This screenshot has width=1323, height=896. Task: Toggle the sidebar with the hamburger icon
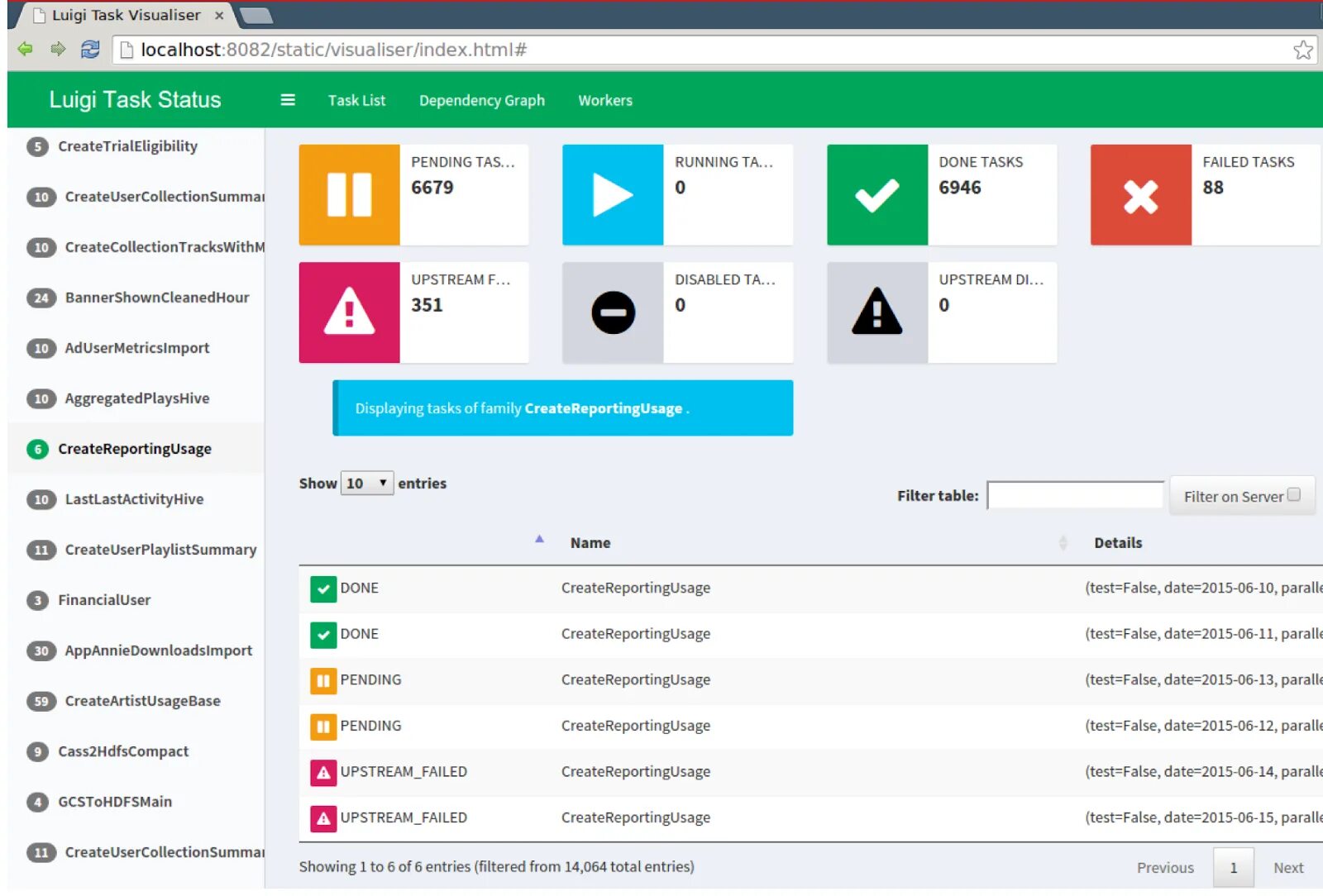[x=288, y=100]
